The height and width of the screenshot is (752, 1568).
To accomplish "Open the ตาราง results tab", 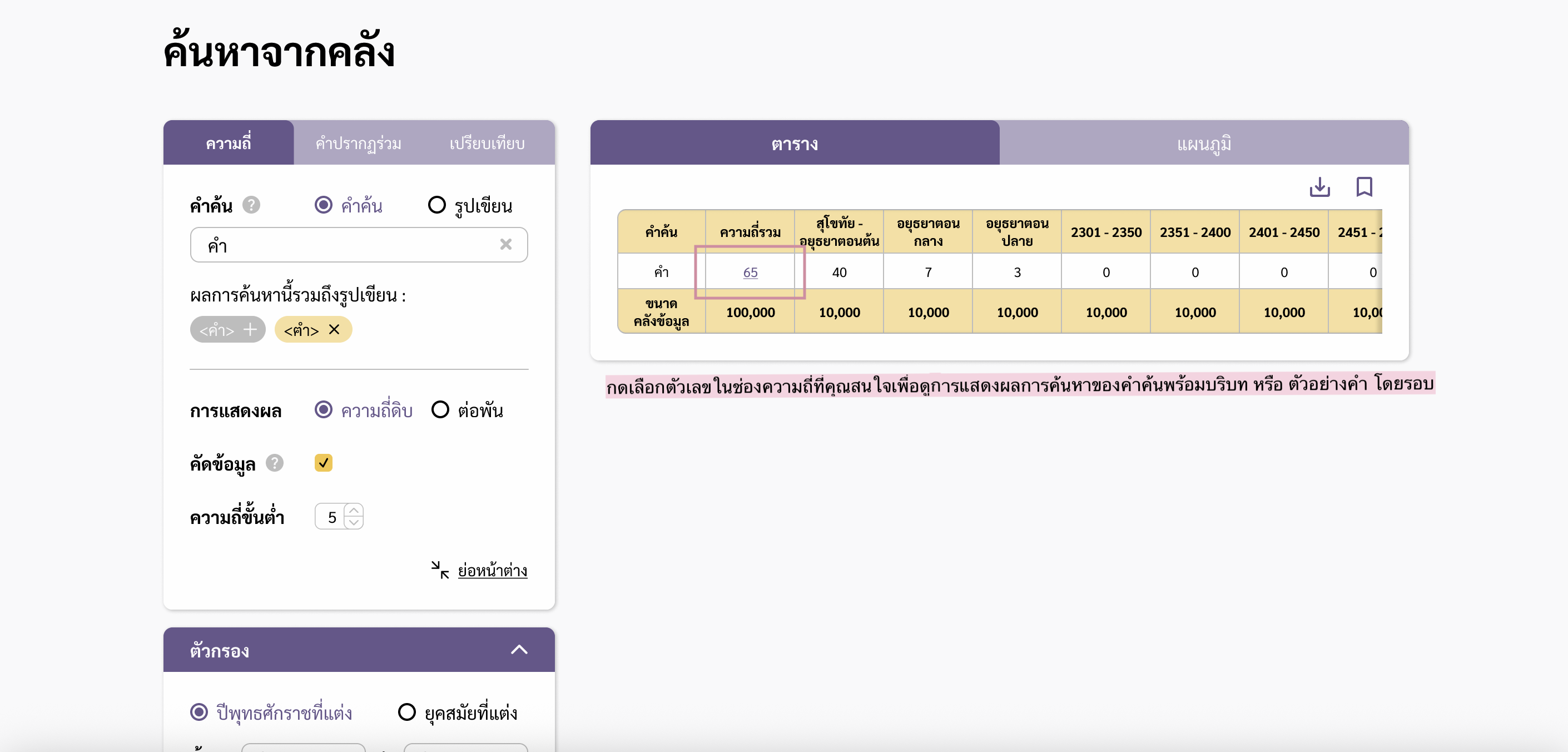I will click(795, 143).
